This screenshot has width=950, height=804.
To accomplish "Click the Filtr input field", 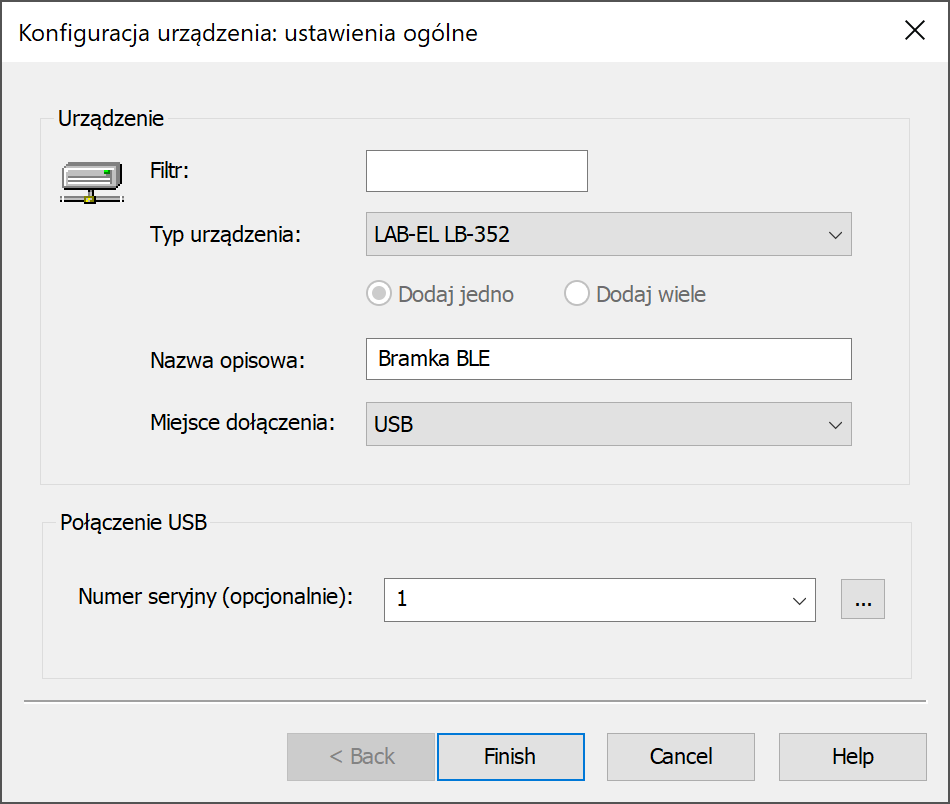I will [x=477, y=171].
